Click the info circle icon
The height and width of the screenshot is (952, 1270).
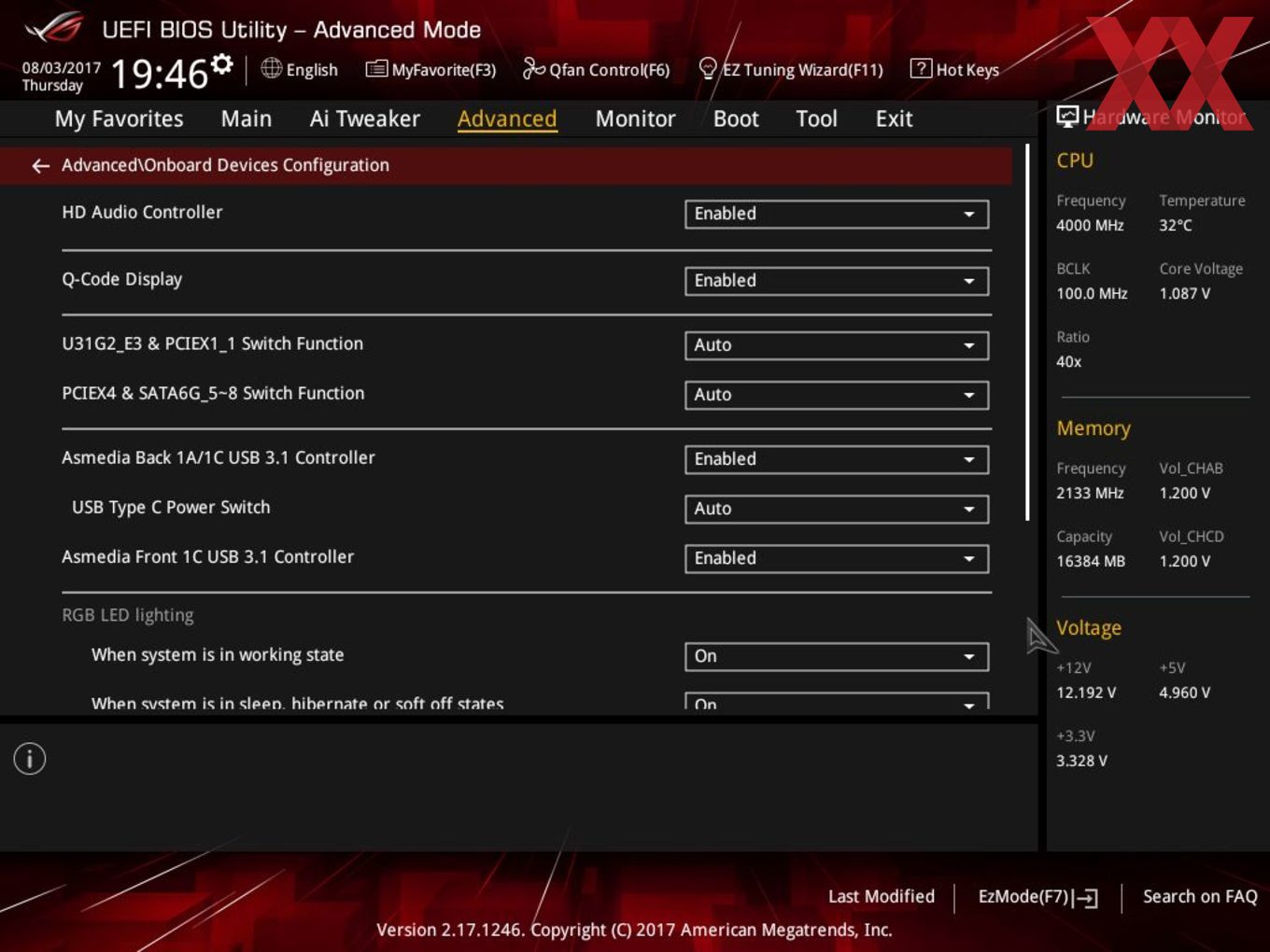coord(30,759)
